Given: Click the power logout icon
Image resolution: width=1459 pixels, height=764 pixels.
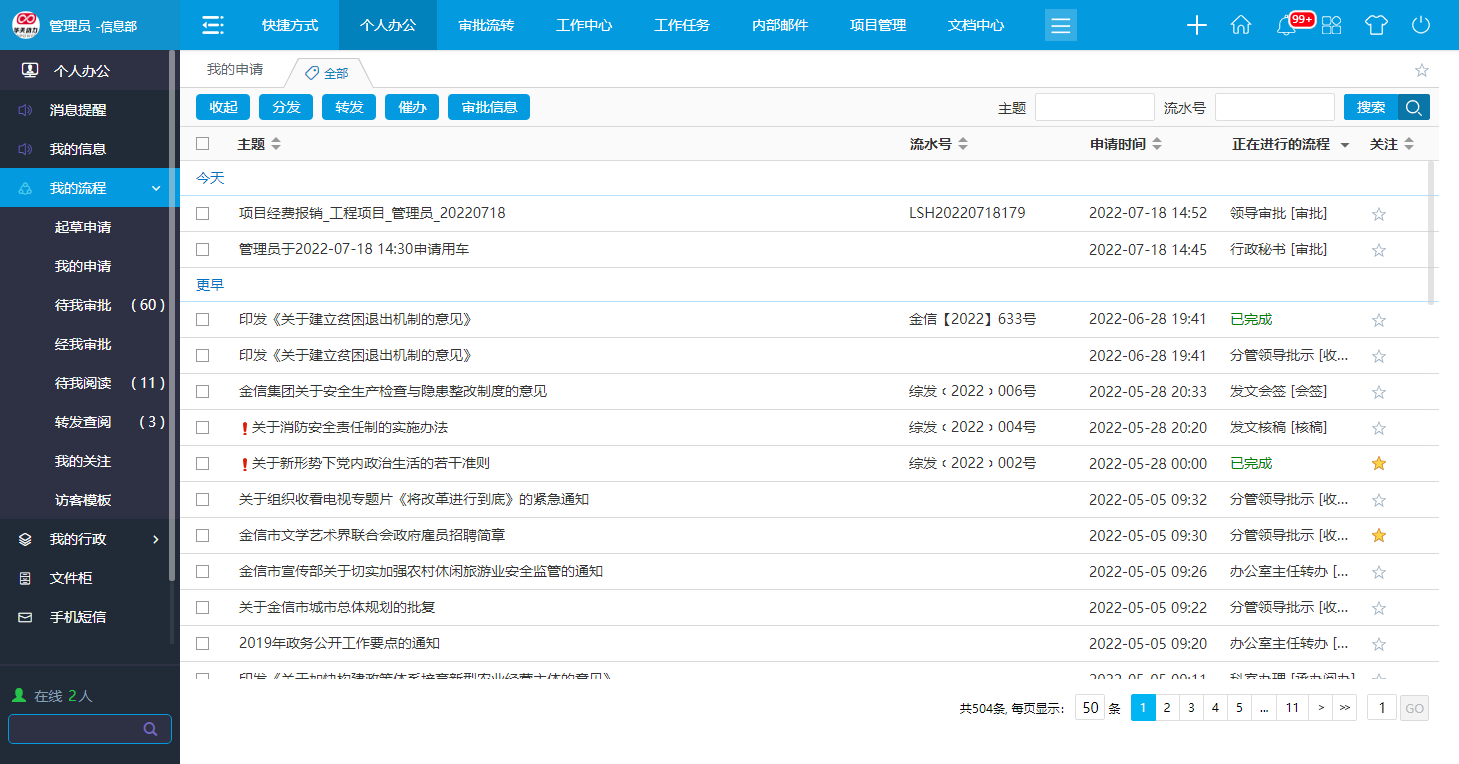Looking at the screenshot, I should (1420, 25).
